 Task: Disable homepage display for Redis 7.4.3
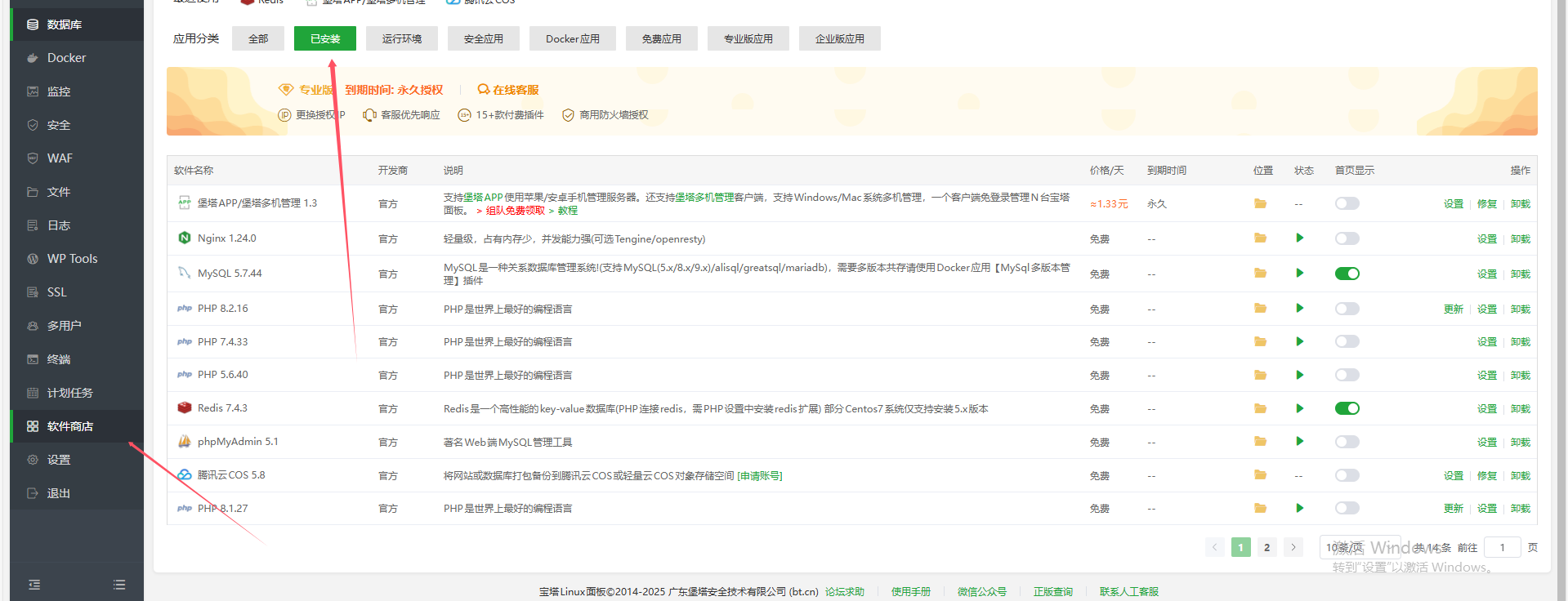click(1347, 408)
